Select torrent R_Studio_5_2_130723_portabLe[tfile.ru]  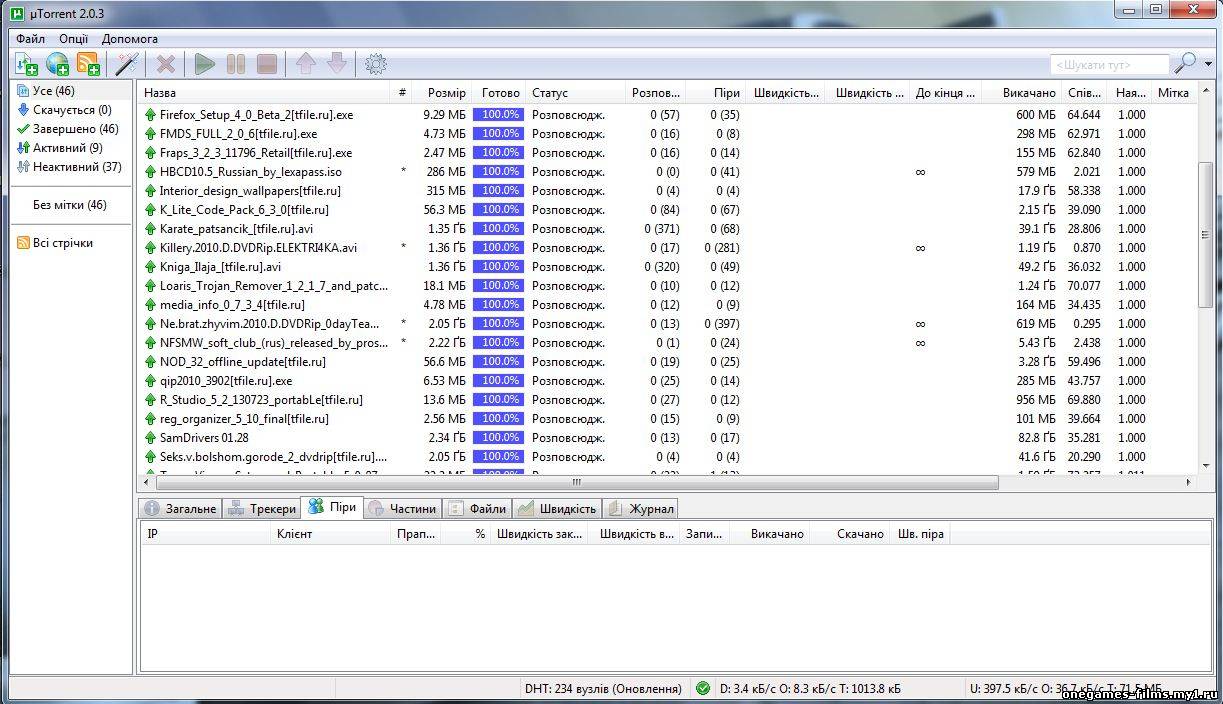pyautogui.click(x=261, y=400)
